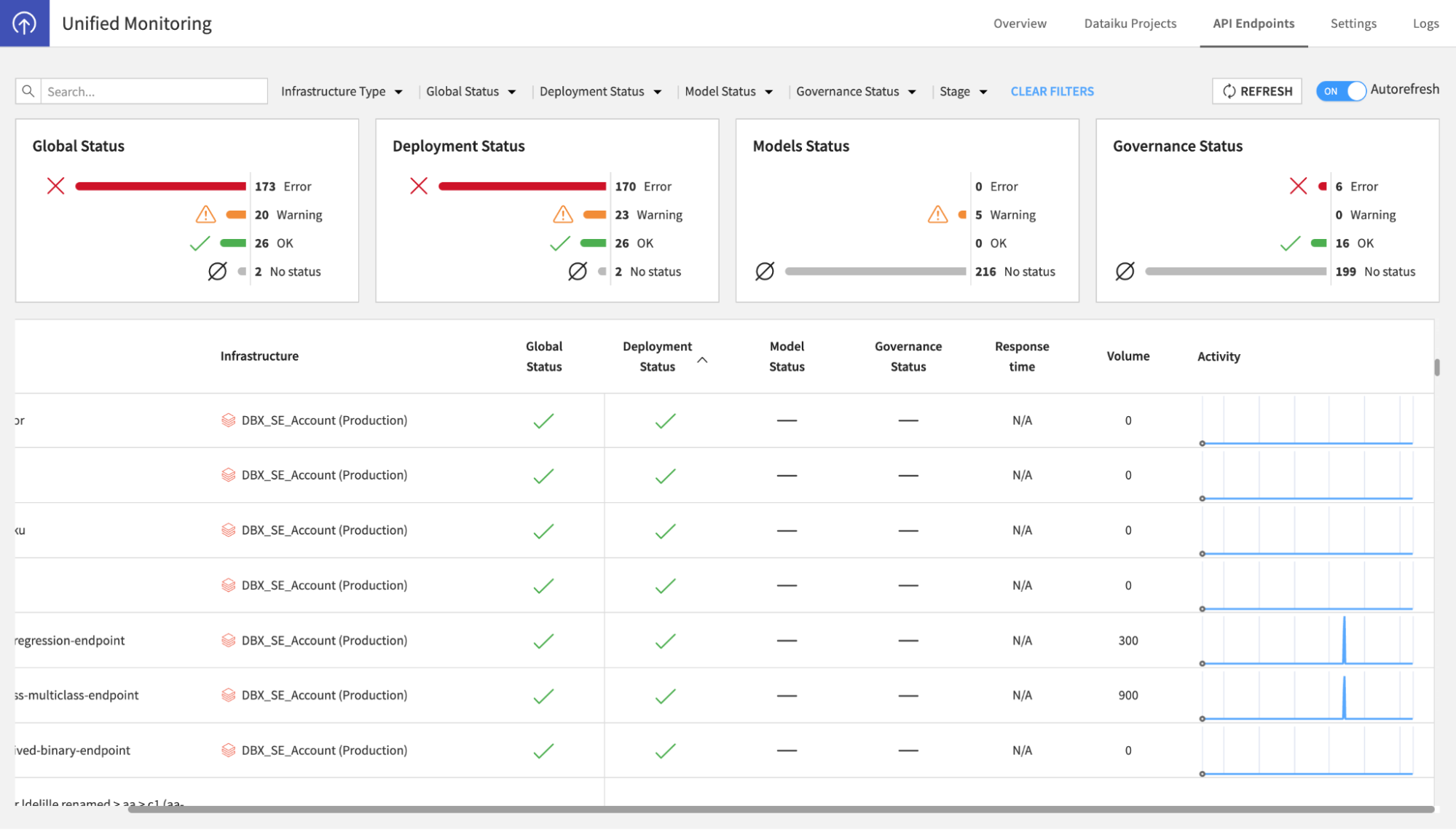Click the Deployment Status Error X icon
This screenshot has width=1456, height=830.
[419, 186]
